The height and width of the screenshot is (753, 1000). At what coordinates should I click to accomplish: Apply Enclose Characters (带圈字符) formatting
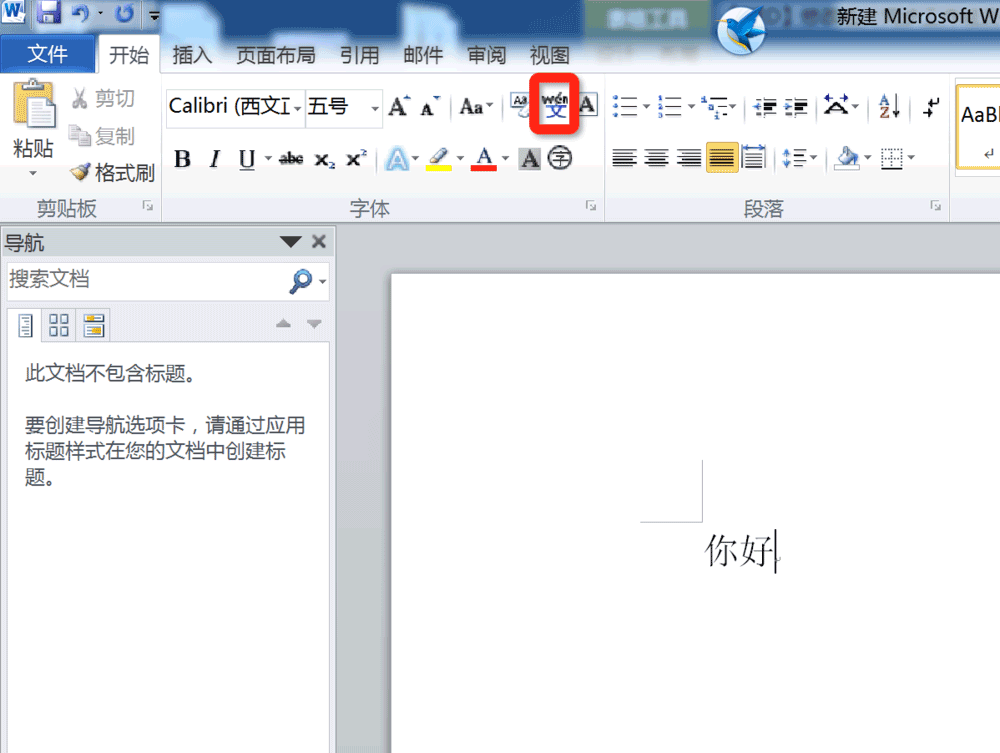560,157
